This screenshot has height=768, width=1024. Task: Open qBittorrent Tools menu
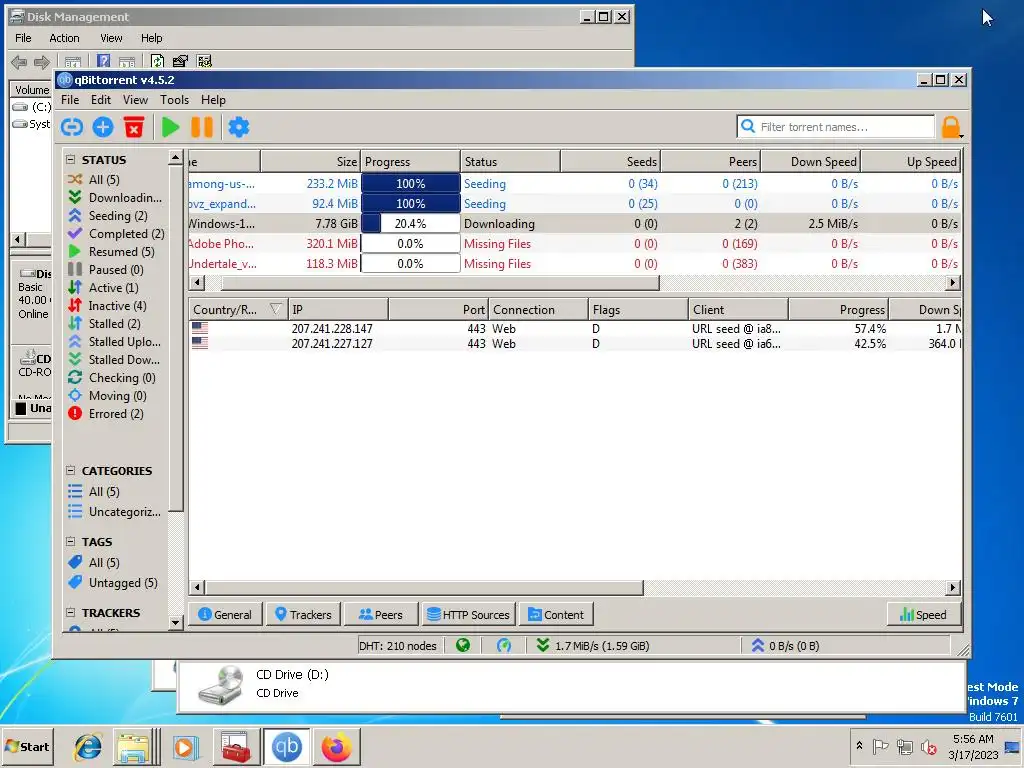174,100
